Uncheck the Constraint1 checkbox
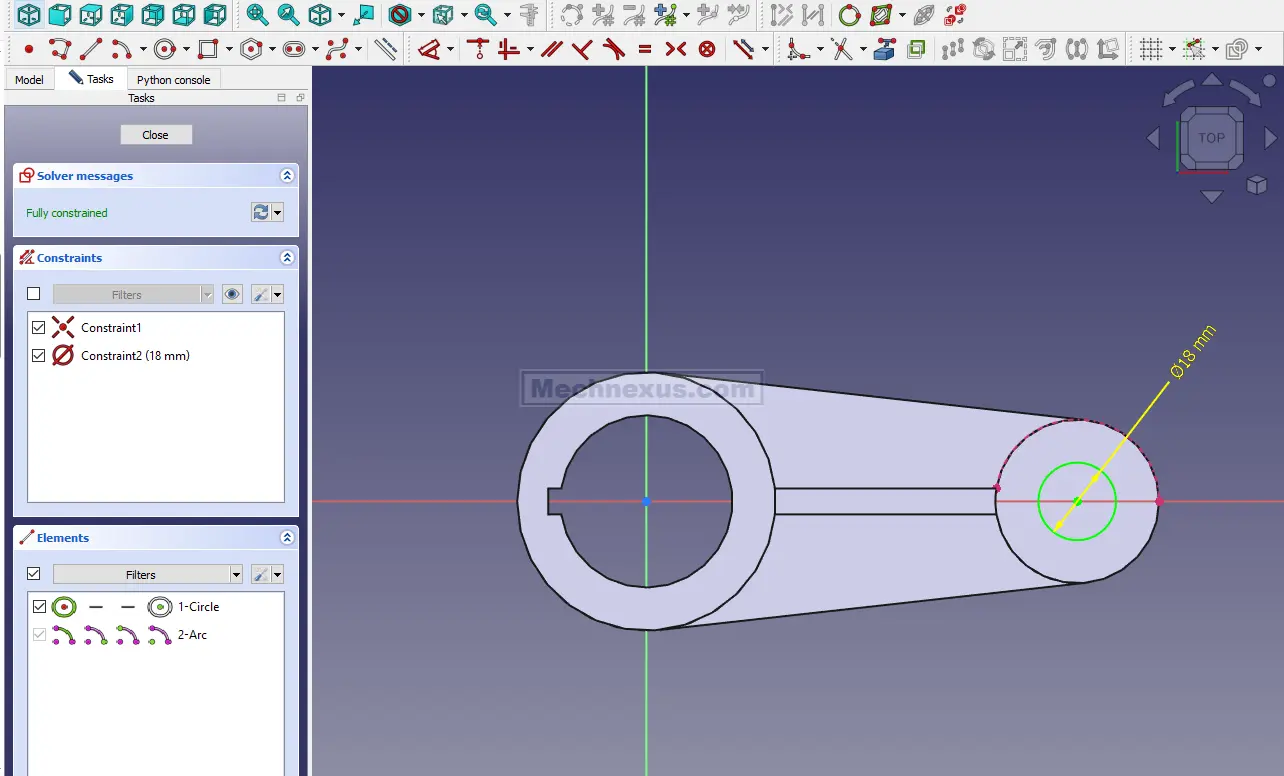The width and height of the screenshot is (1284, 776). pyautogui.click(x=39, y=327)
